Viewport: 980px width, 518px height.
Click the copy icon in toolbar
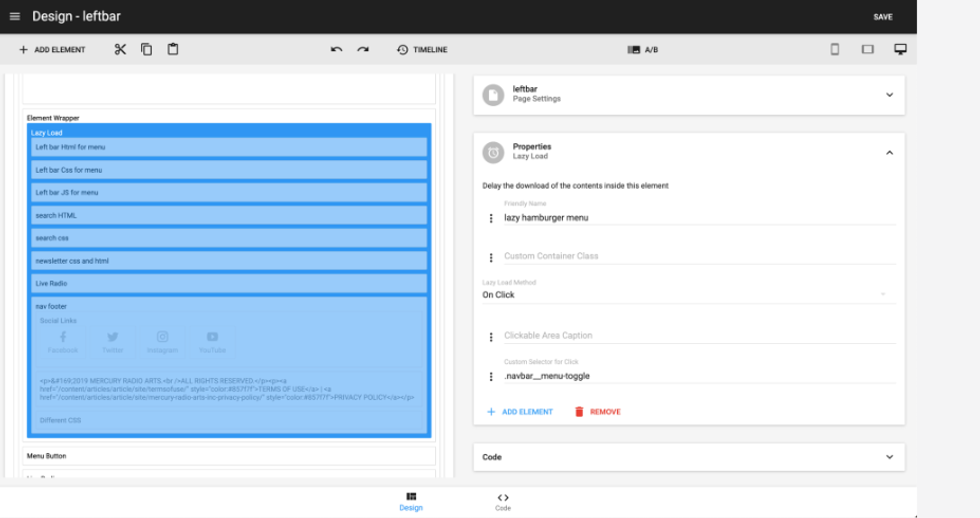click(146, 49)
